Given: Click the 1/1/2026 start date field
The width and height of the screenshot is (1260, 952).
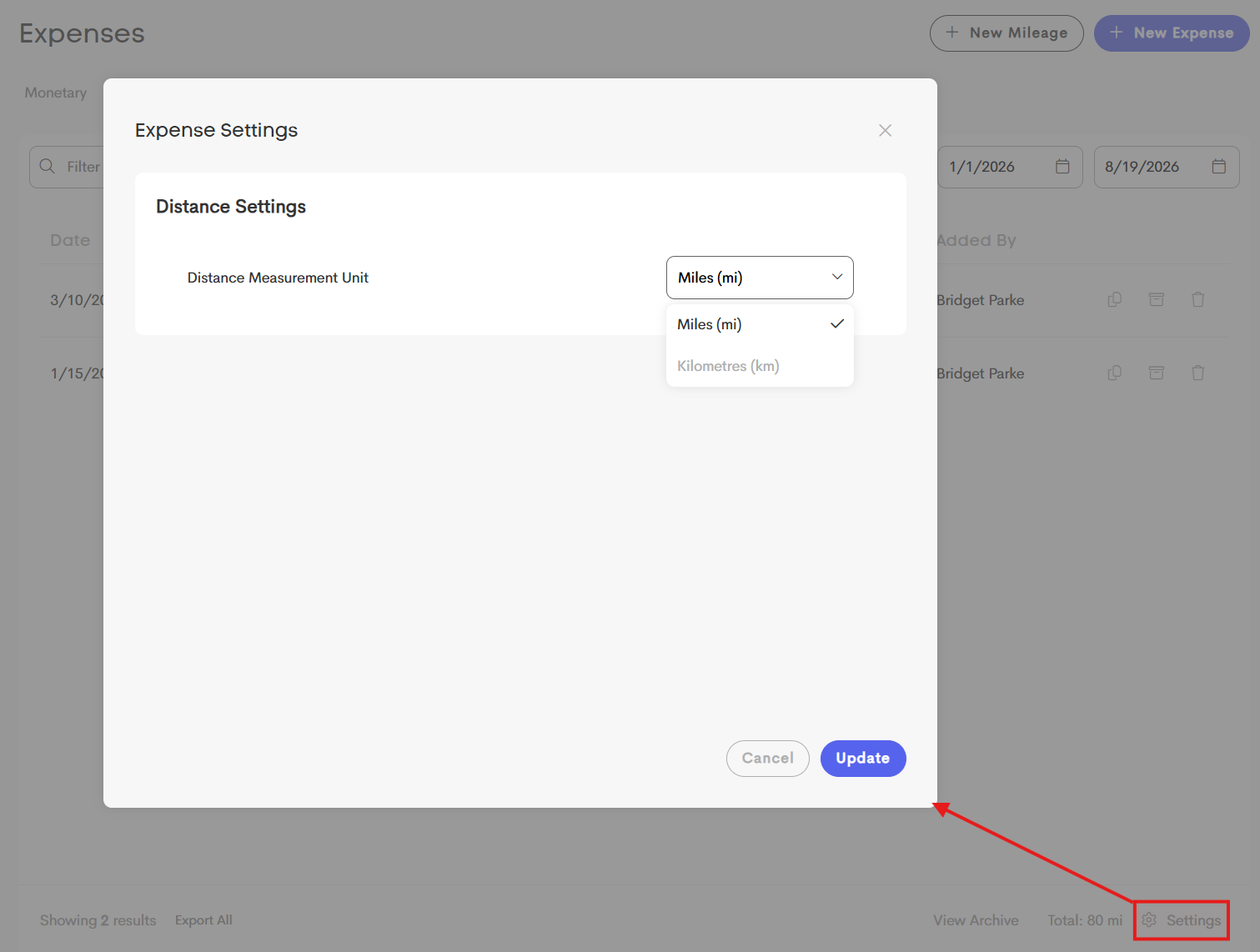Looking at the screenshot, I should pyautogui.click(x=1010, y=167).
